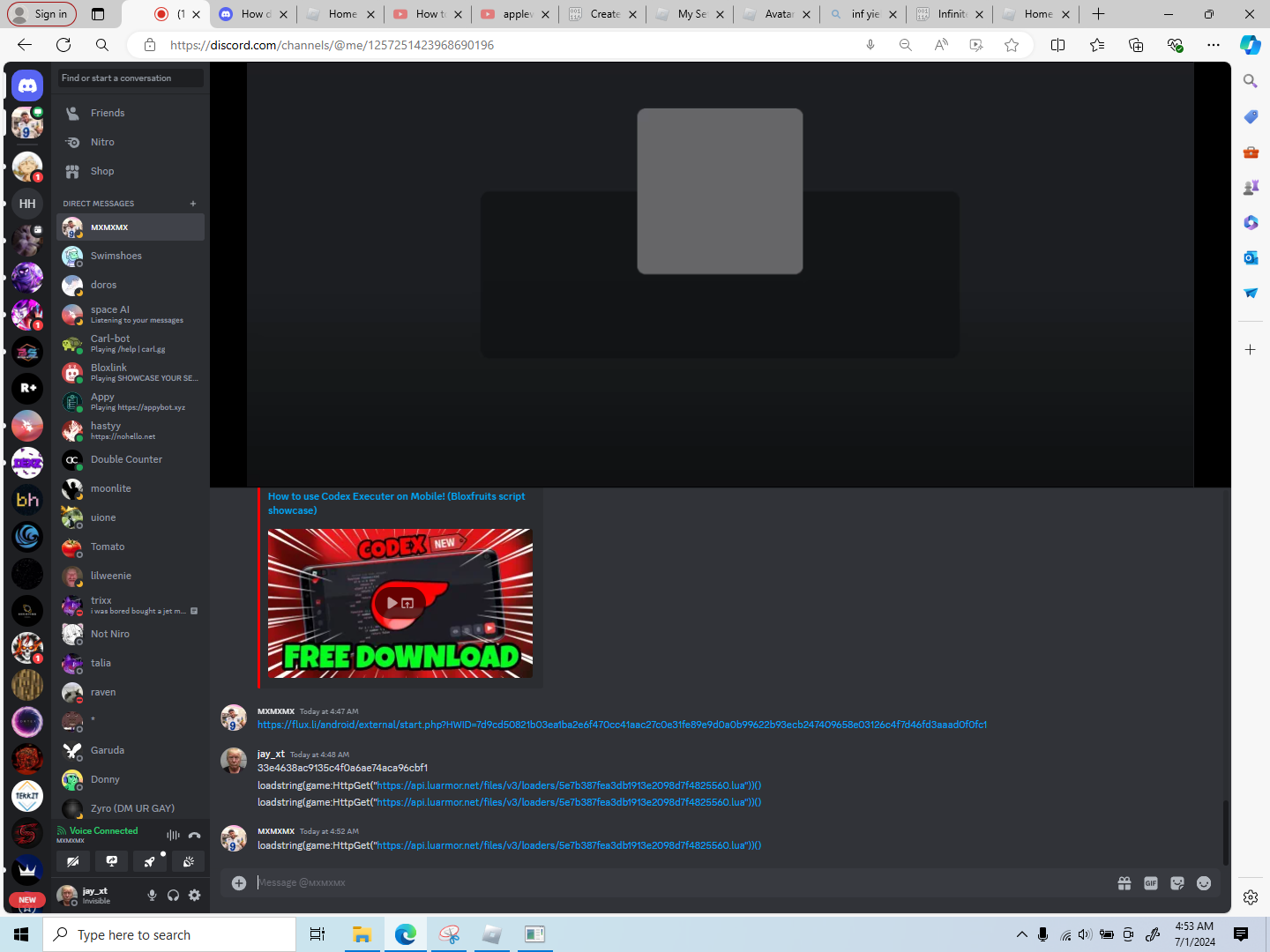Screen dimensions: 1270x952
Task: Open Browser essentials heart icon
Action: [x=1175, y=45]
